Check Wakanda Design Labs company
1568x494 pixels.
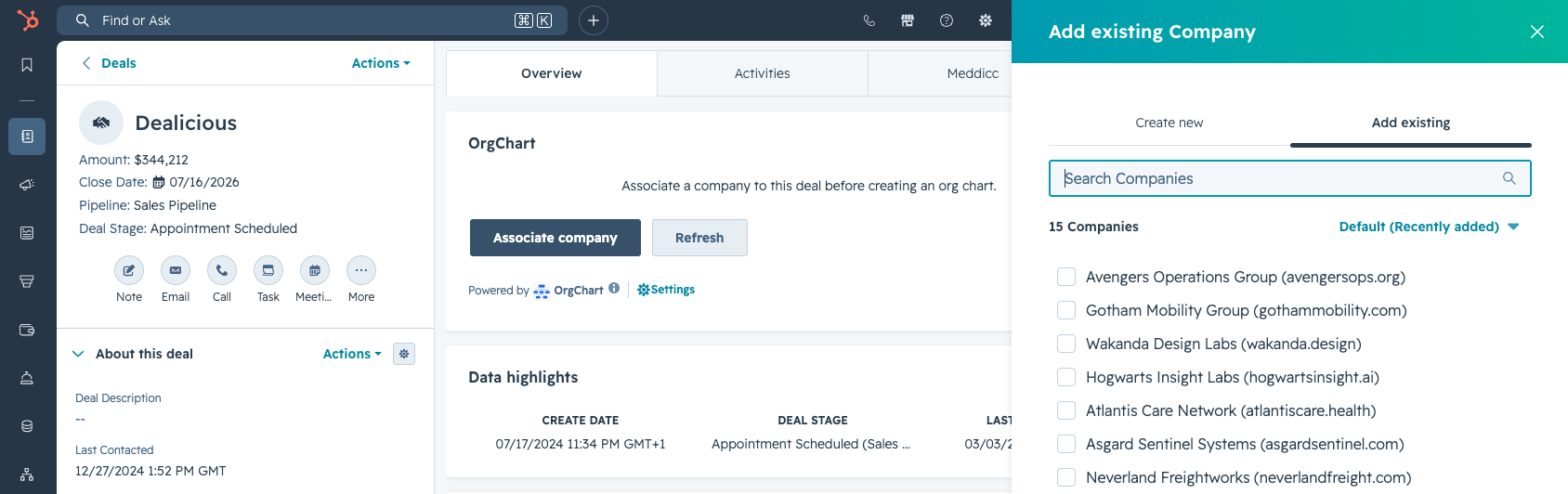1066,344
